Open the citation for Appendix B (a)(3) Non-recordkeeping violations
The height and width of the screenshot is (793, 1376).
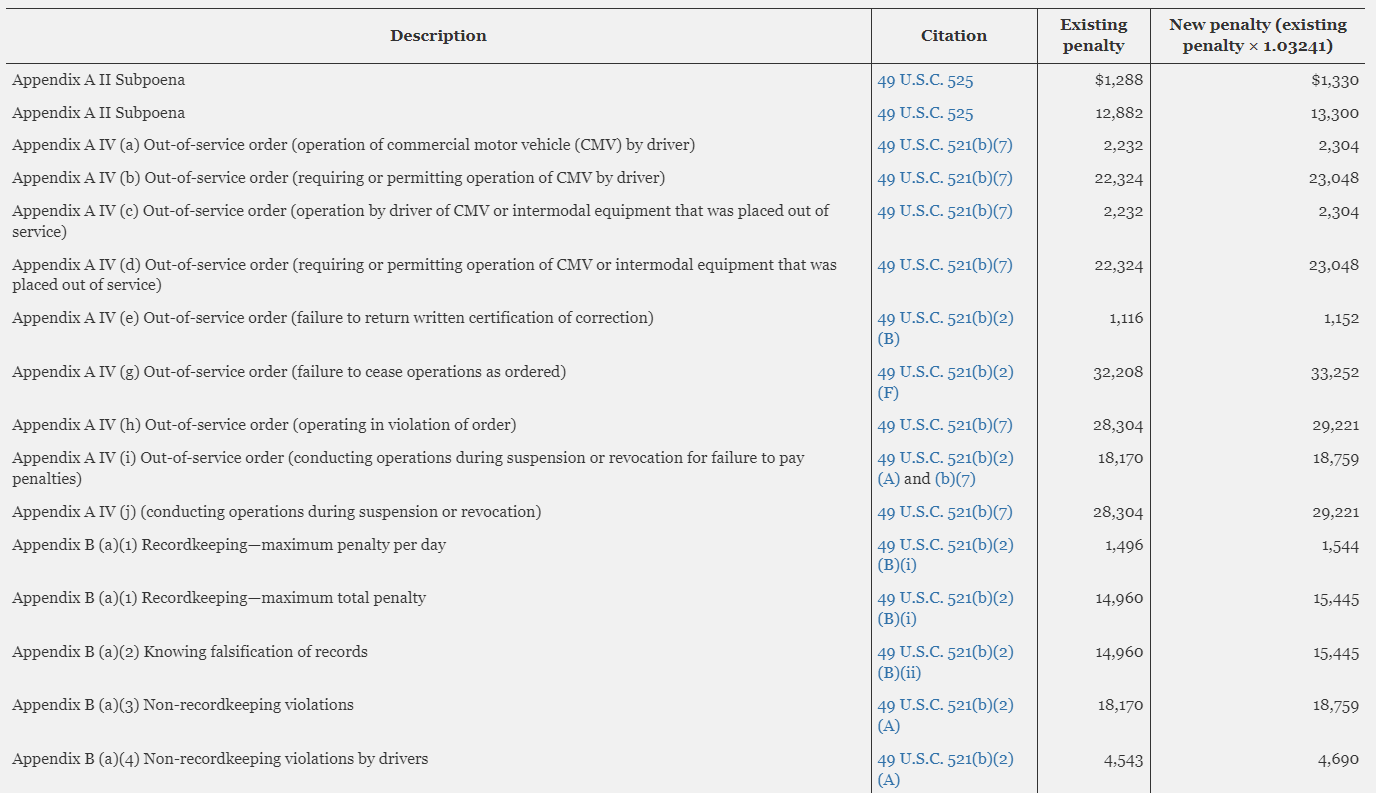click(x=944, y=706)
